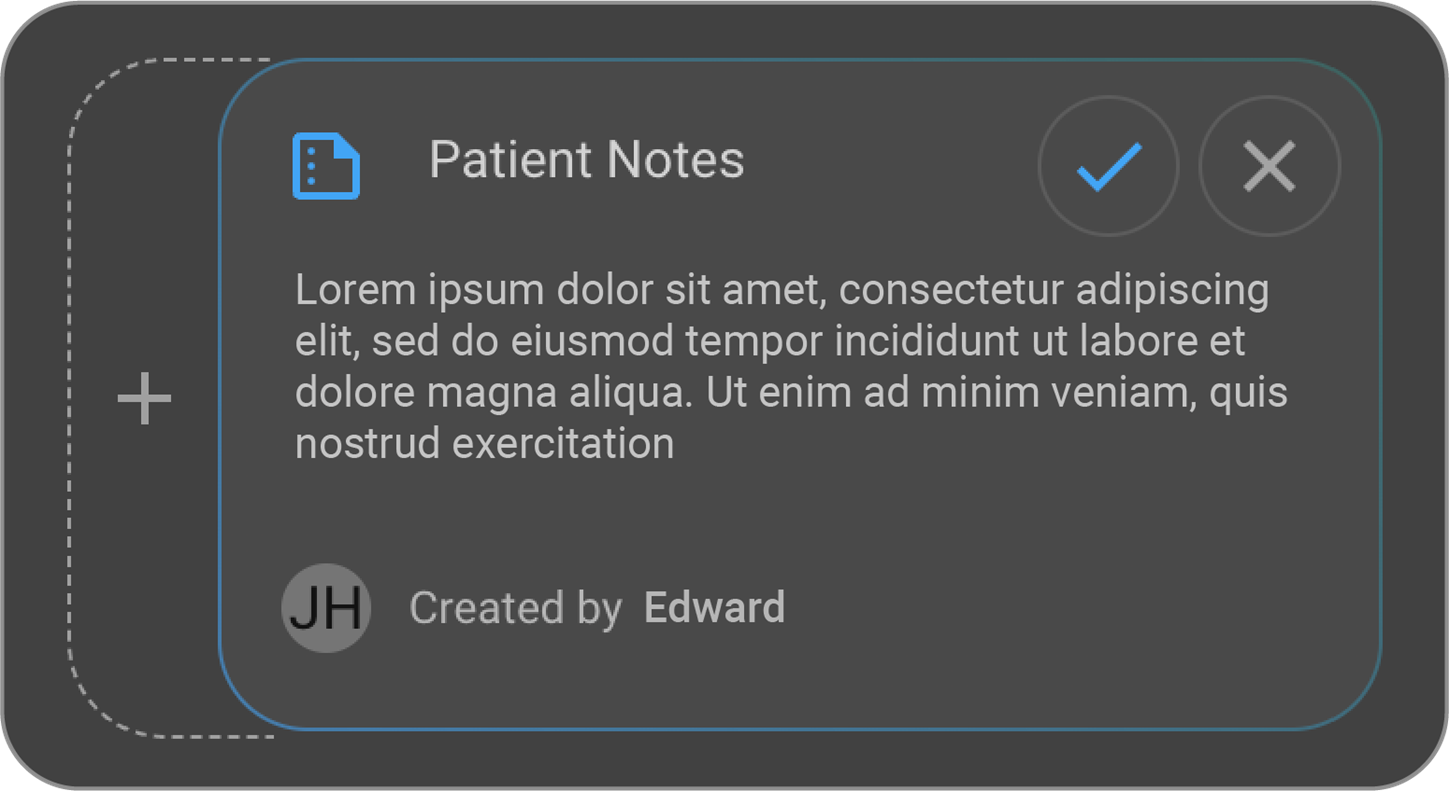Click the author name Edward
Screen dimensions: 1449x791
(714, 608)
